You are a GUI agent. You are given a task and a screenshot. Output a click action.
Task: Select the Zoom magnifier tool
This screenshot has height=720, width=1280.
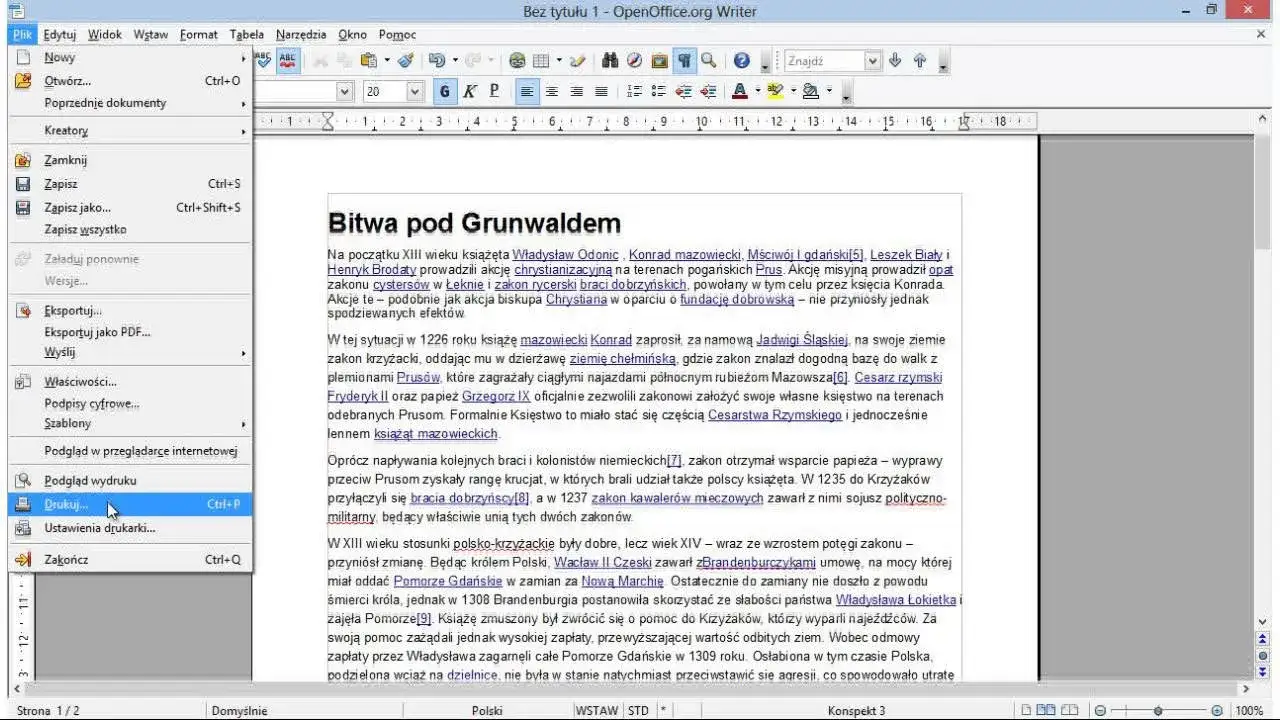[707, 60]
